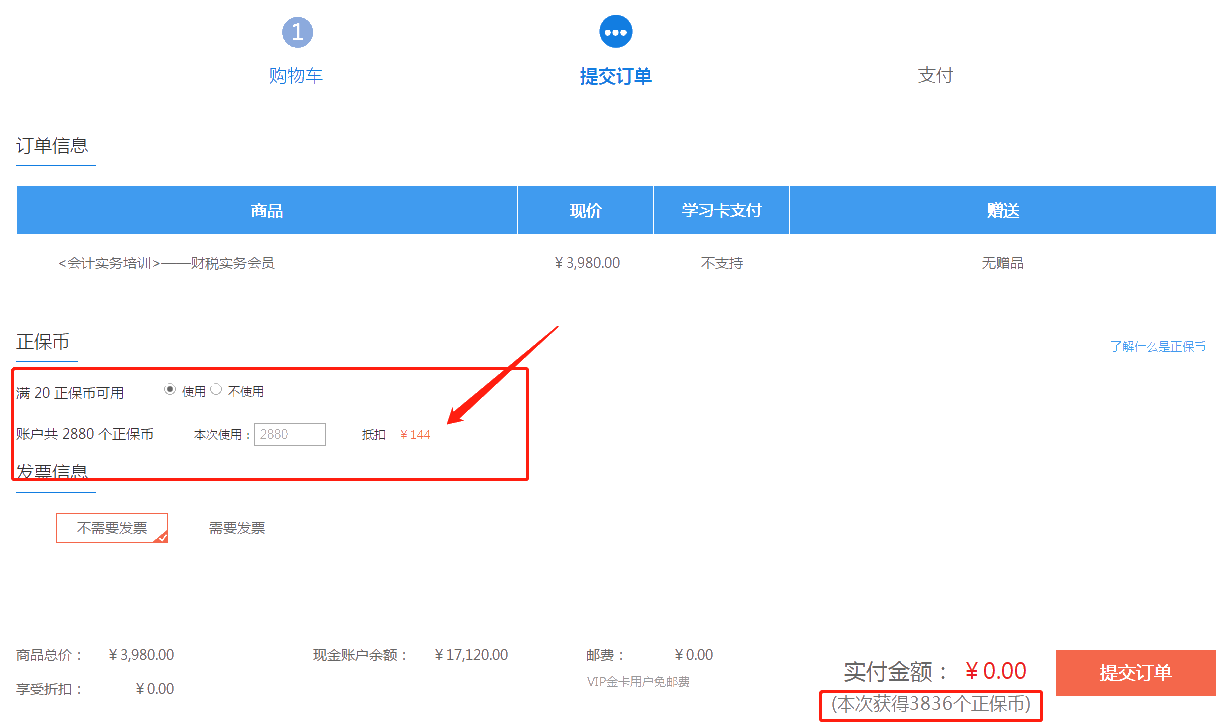Click the 商品 column header
This screenshot has width=1222, height=727.
(x=267, y=211)
